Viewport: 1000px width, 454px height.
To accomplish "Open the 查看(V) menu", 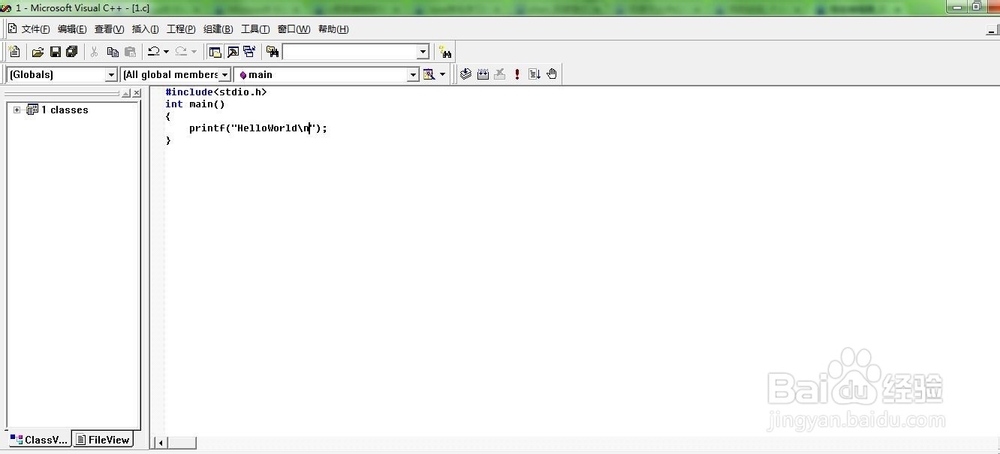I will 109,29.
